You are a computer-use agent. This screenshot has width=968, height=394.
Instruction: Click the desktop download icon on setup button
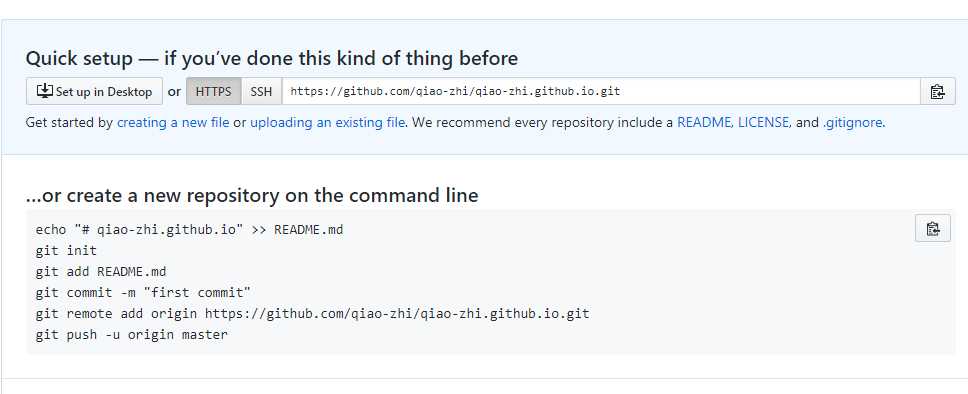coord(45,91)
